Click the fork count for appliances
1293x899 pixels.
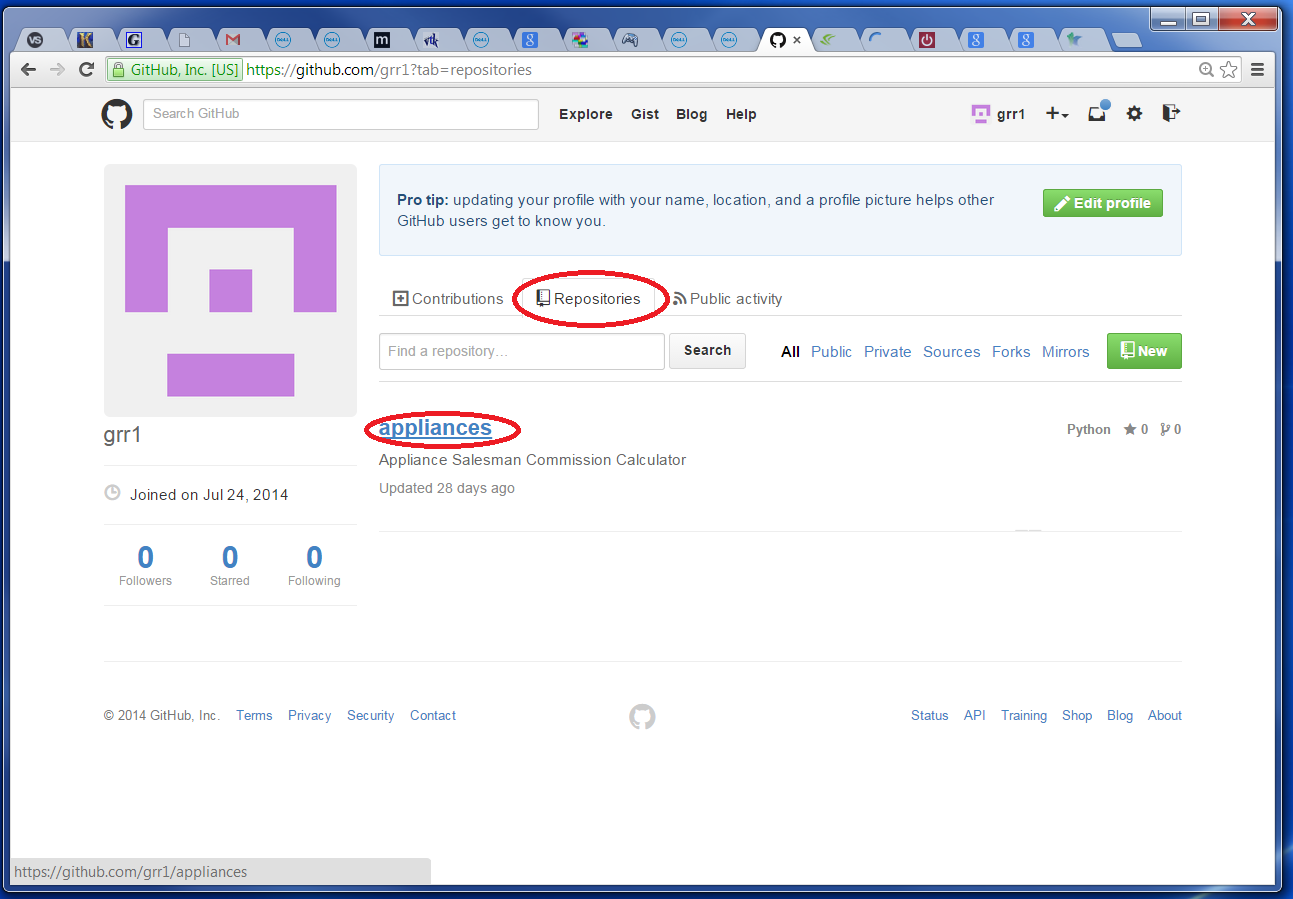1170,429
